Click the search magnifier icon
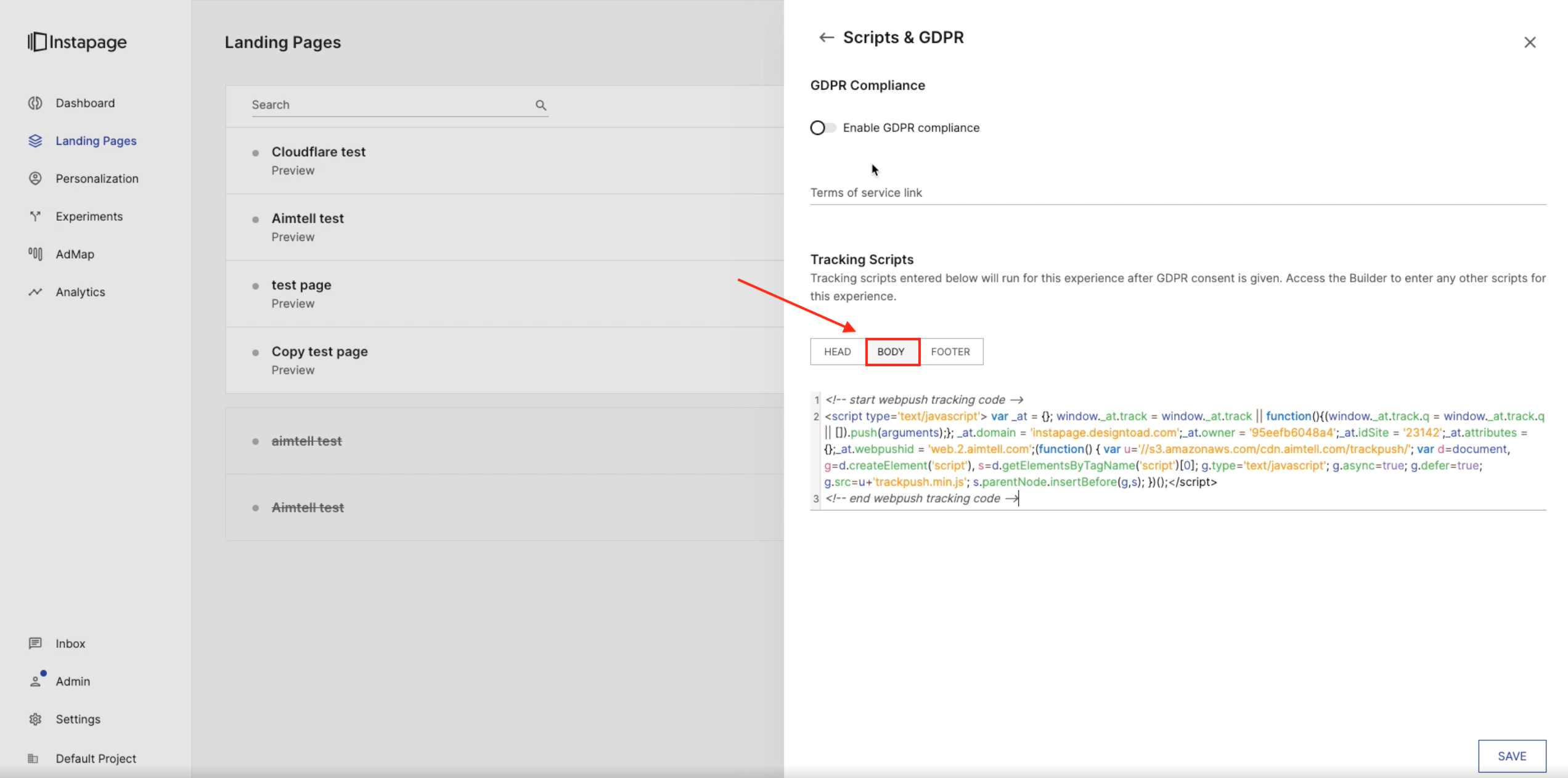This screenshot has width=1568, height=778. point(541,105)
